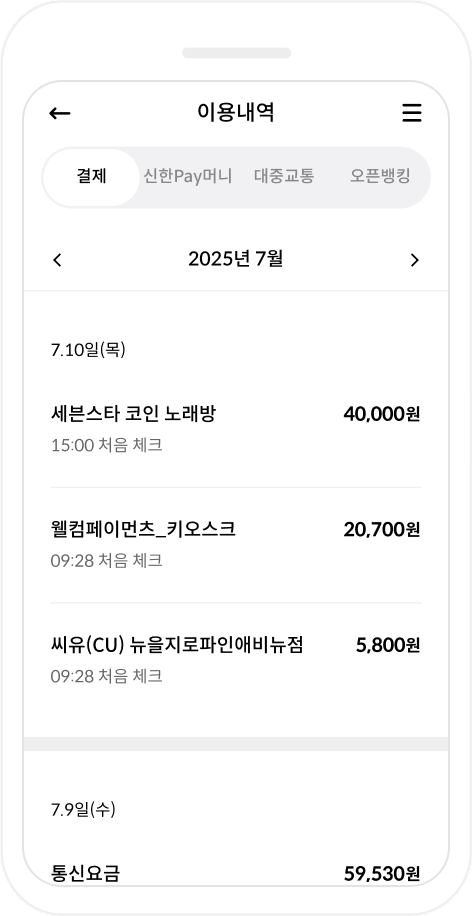
Task: Tap the 7.10일(목) date header
Action: click(88, 350)
